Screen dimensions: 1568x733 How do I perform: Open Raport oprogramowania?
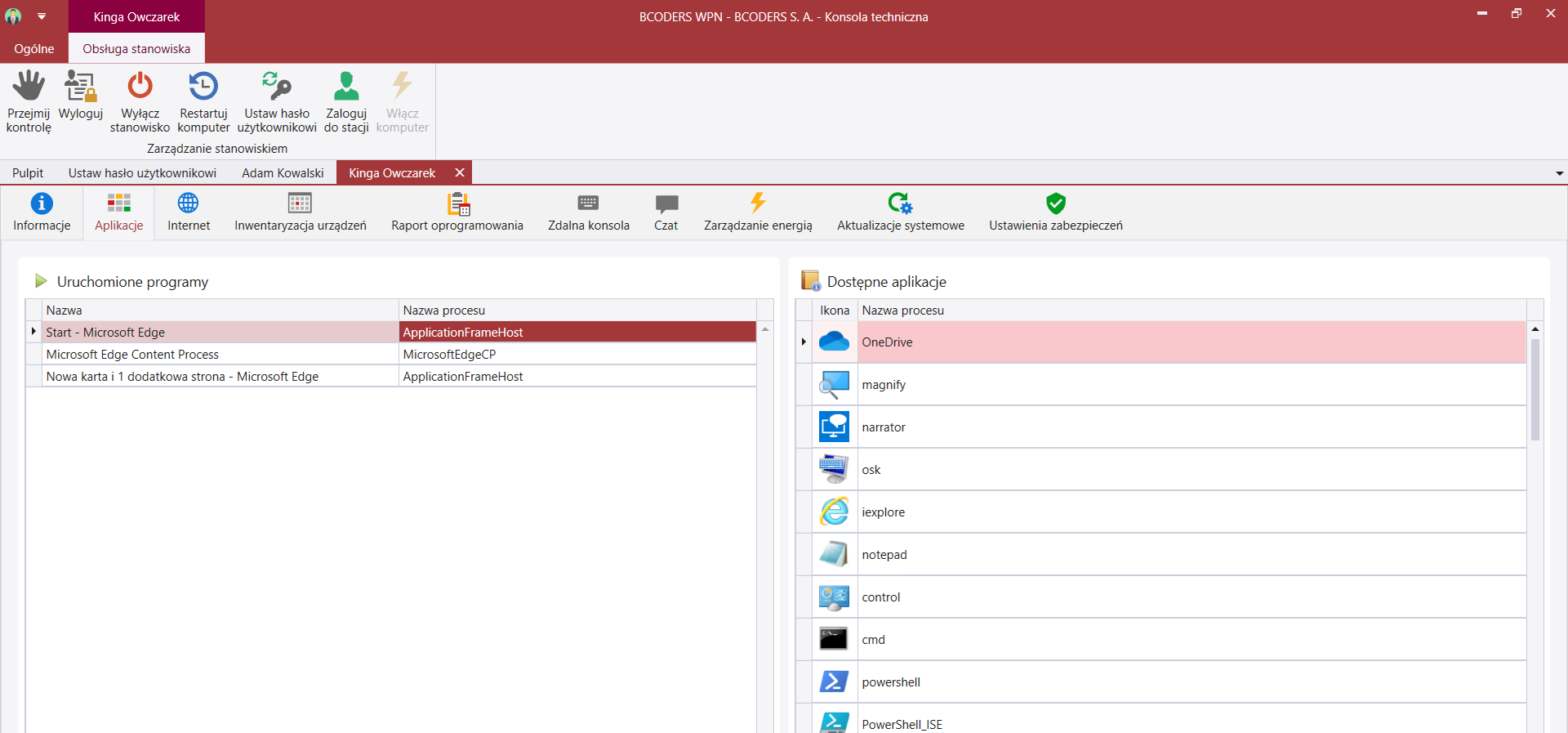[457, 212]
